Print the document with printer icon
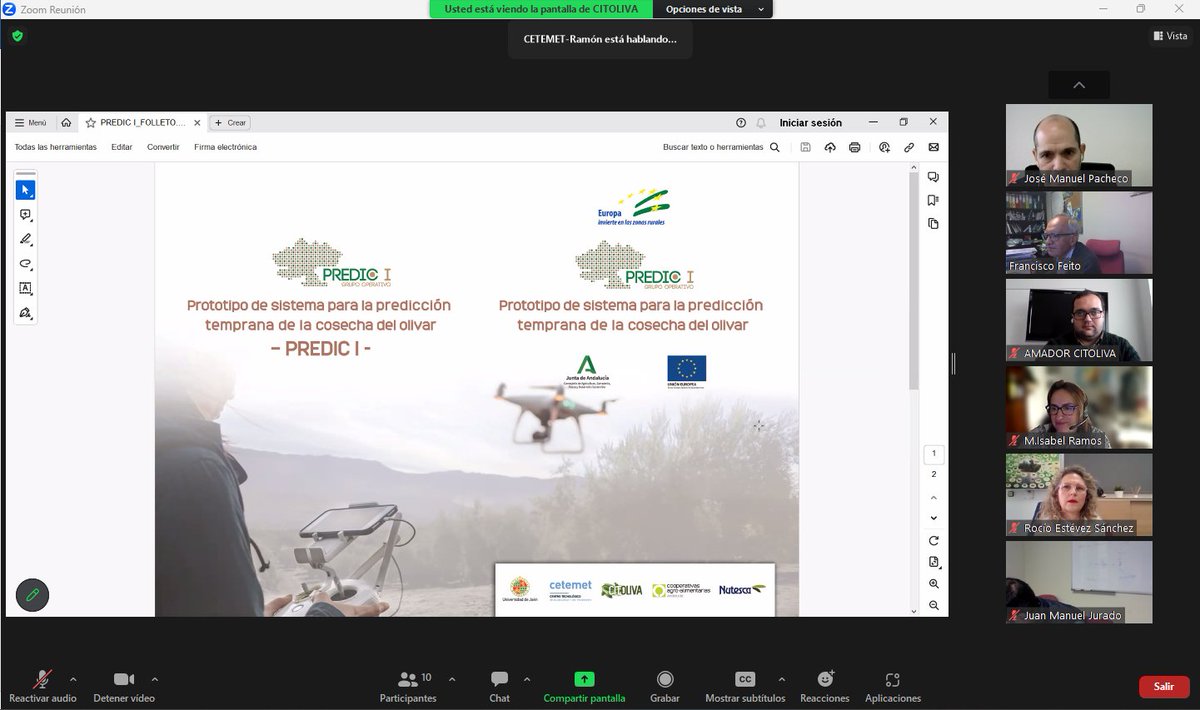This screenshot has width=1200, height=710. (x=854, y=147)
